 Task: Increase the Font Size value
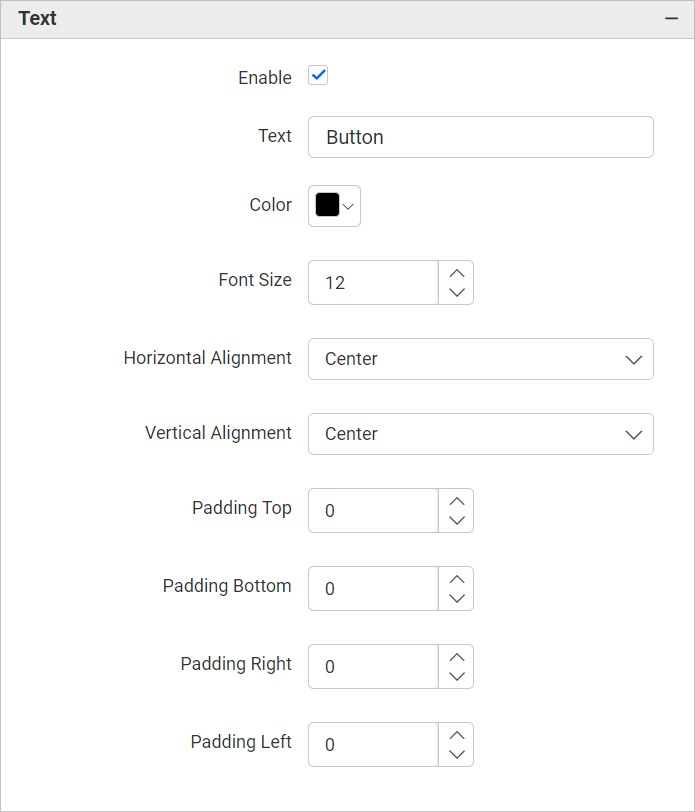click(x=456, y=271)
